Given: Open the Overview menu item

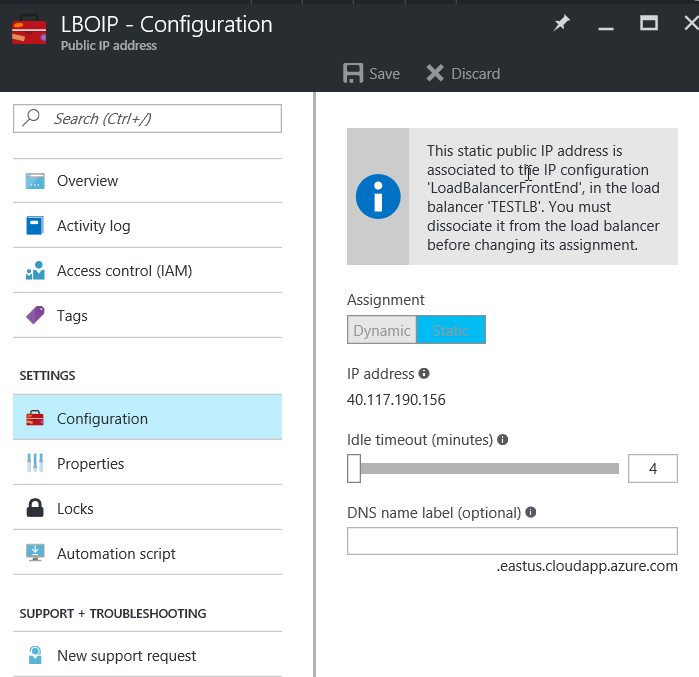Looking at the screenshot, I should 87,181.
